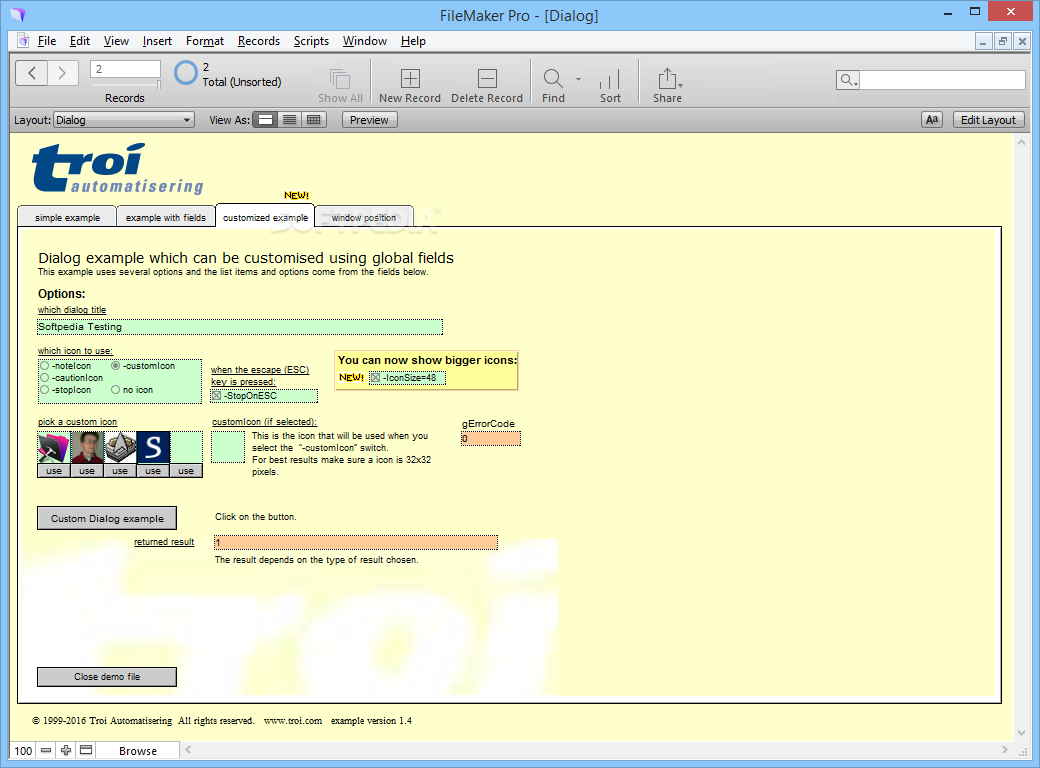Zoom in using status bar plus icon

click(66, 750)
